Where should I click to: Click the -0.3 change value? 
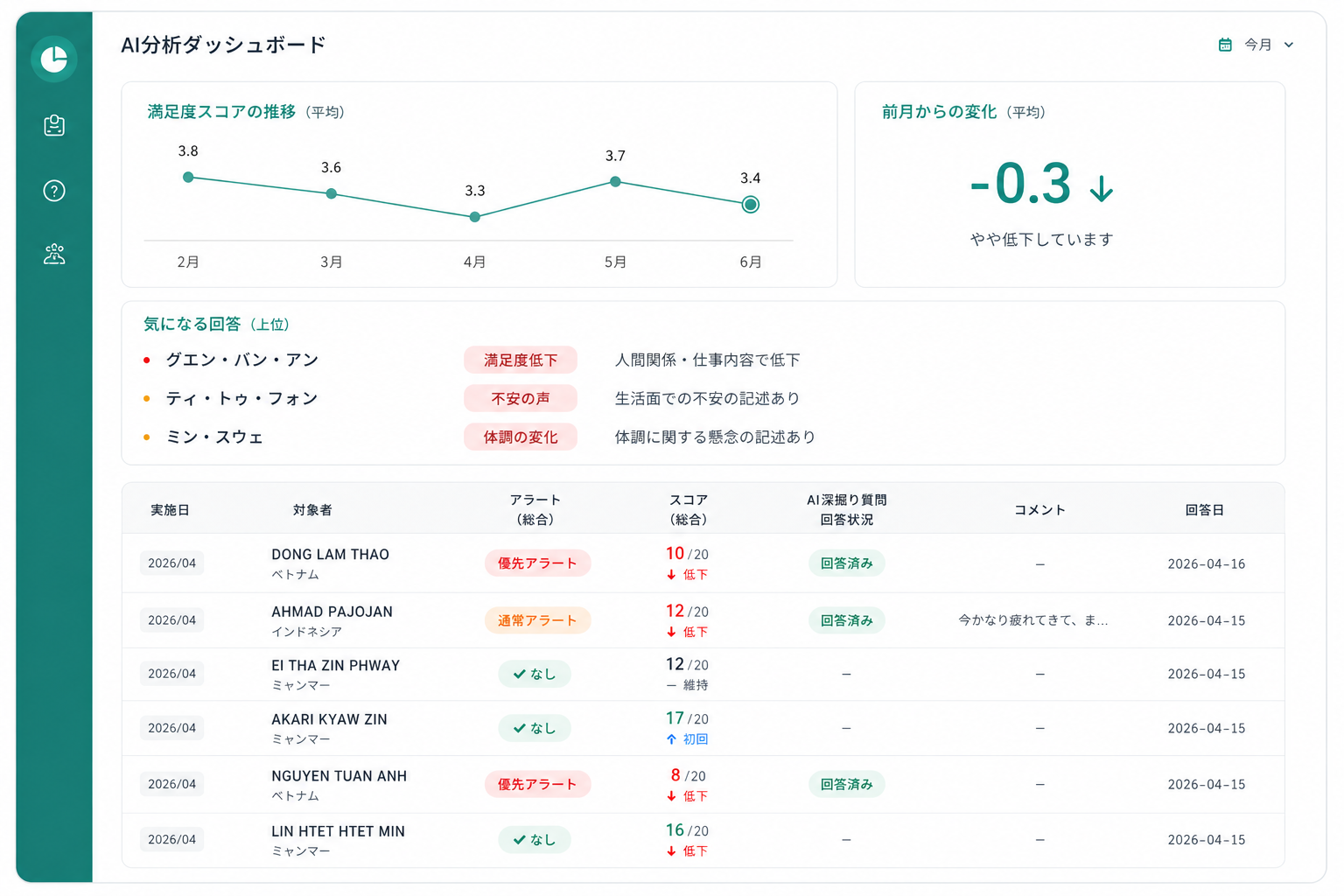pyautogui.click(x=1020, y=184)
